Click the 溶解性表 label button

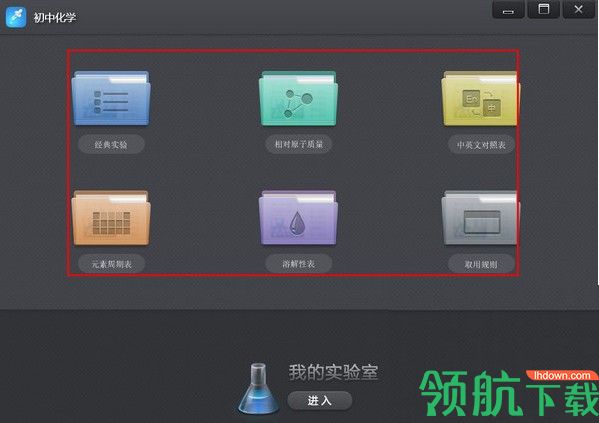[x=298, y=264]
